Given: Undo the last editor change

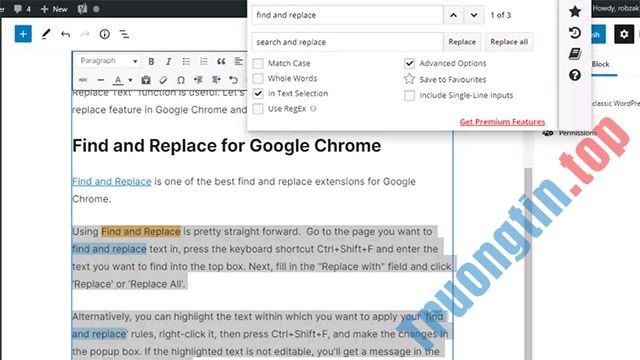Looking at the screenshot, I should 65,34.
